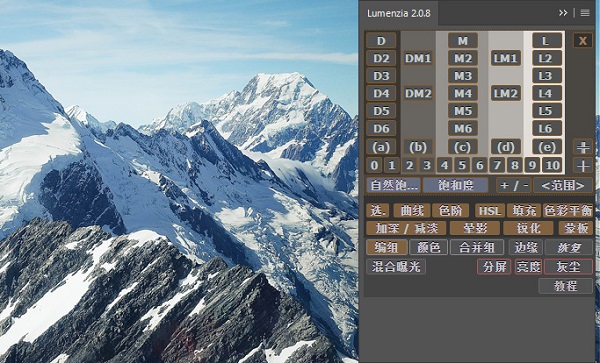The image size is (600, 363).
Task: Open the 教程 tutorial button
Action: tap(566, 286)
